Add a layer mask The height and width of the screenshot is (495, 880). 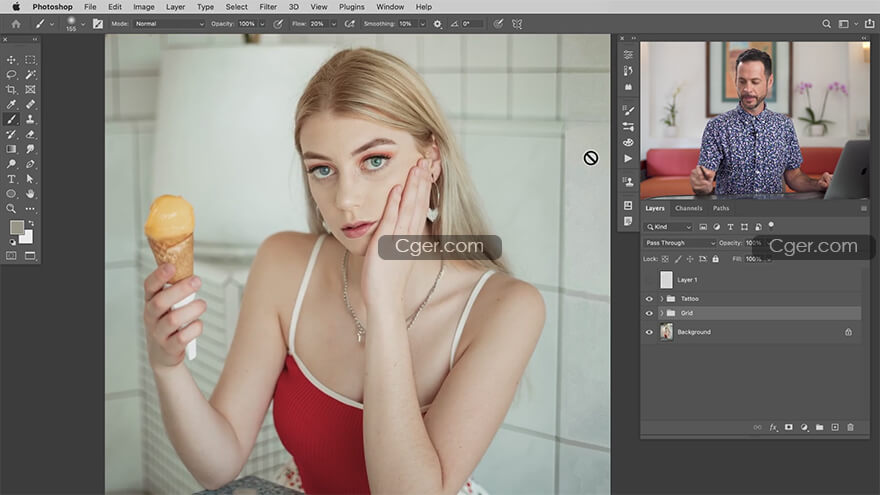click(789, 427)
